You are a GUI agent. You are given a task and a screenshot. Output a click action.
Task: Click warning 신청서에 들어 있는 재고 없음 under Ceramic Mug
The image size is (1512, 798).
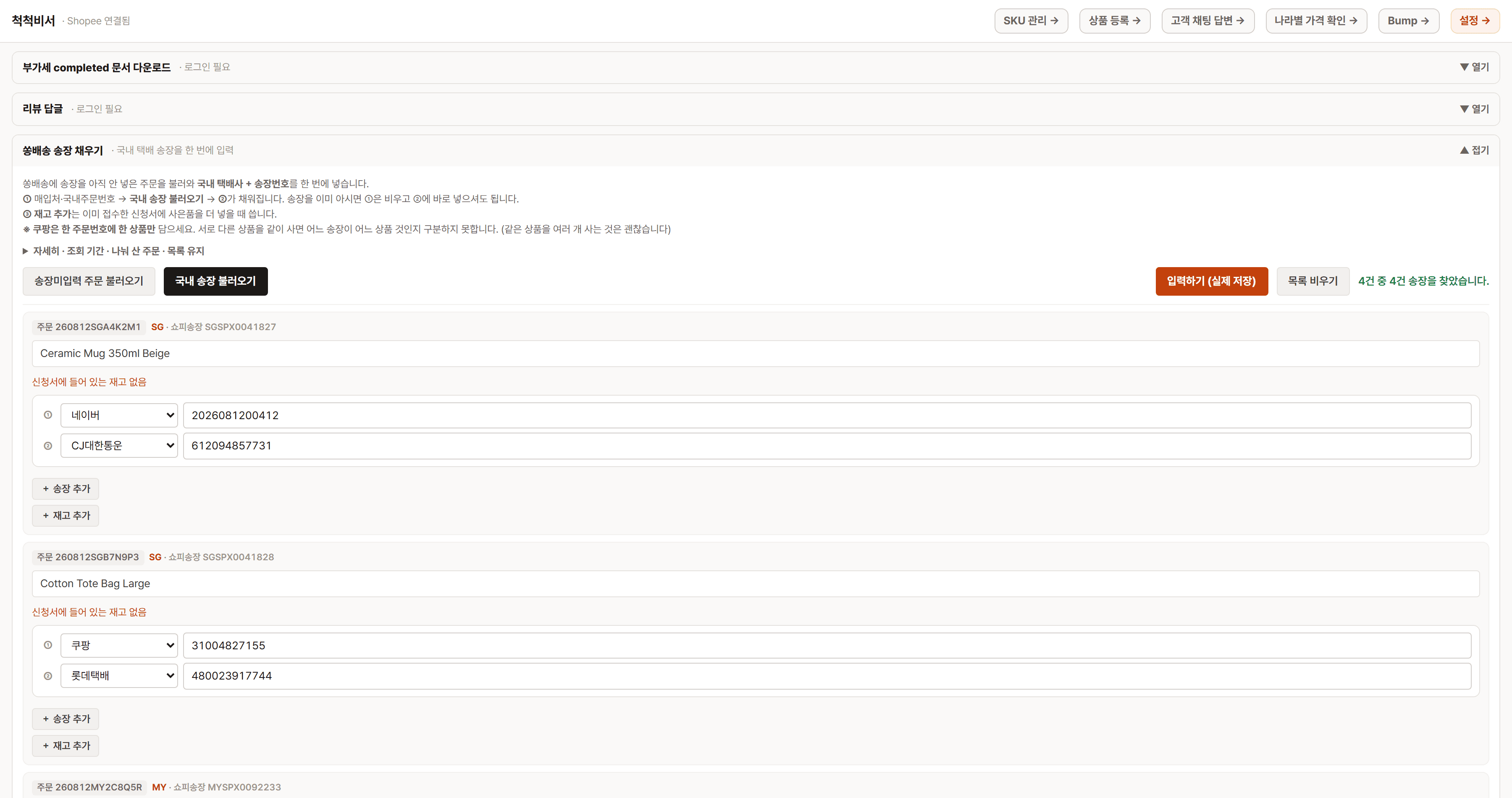89,382
